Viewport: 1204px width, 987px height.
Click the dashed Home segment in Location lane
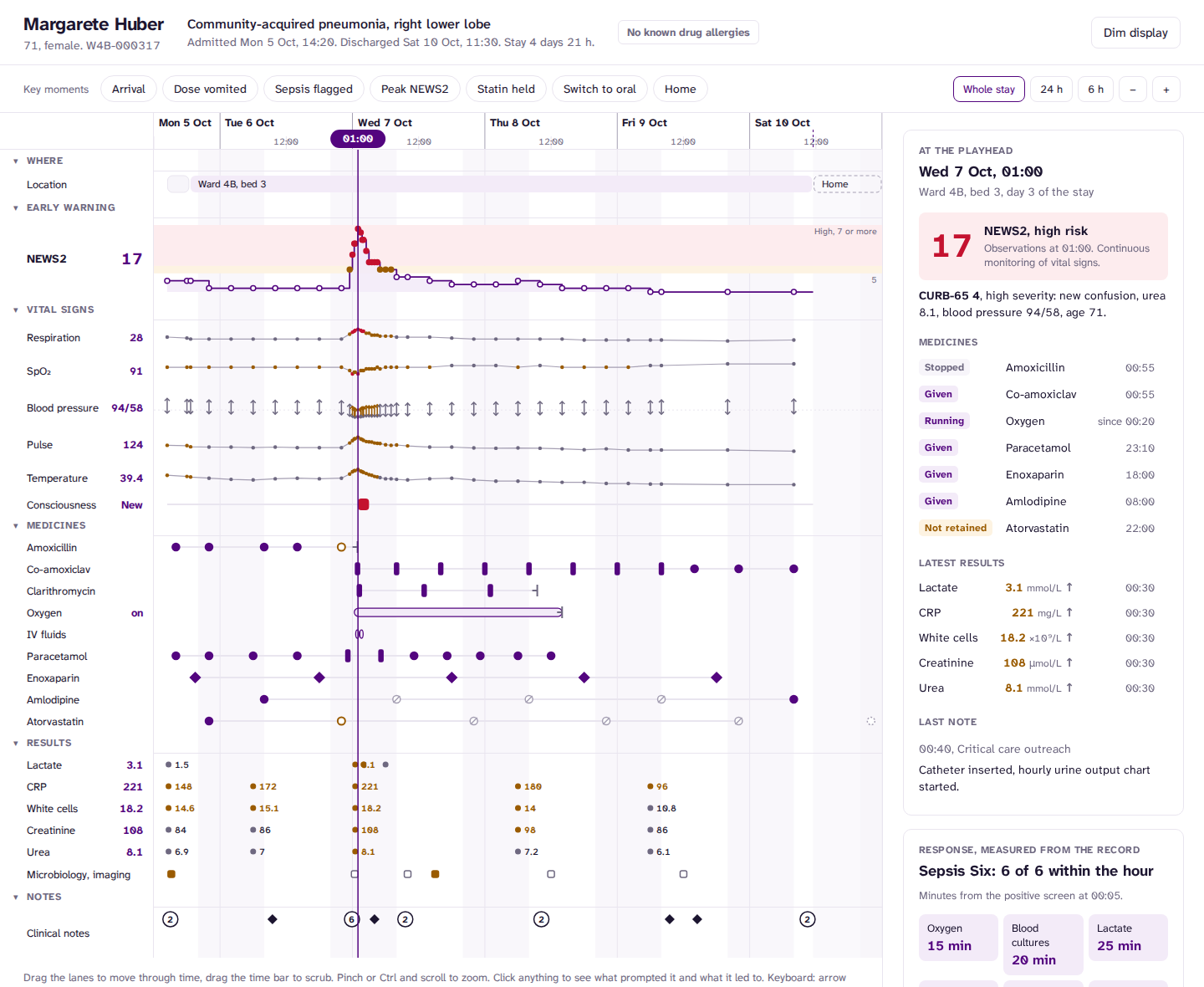tap(848, 184)
